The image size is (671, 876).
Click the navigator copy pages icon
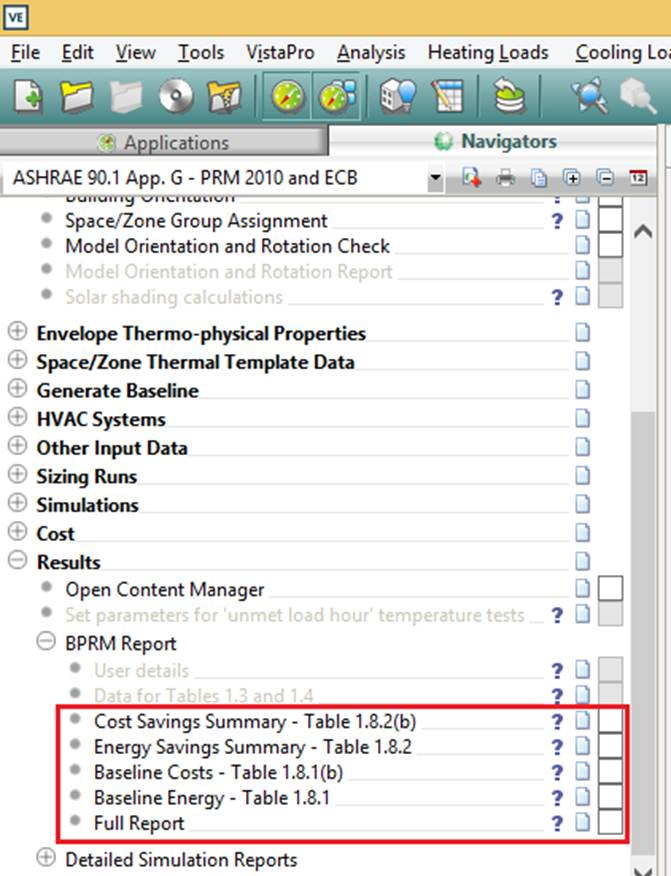[x=539, y=178]
